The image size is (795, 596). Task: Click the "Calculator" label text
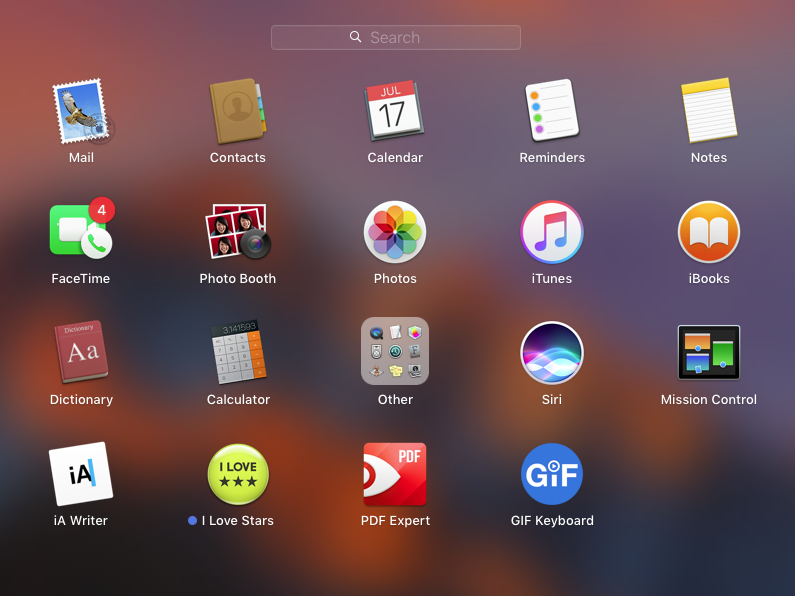[238, 400]
